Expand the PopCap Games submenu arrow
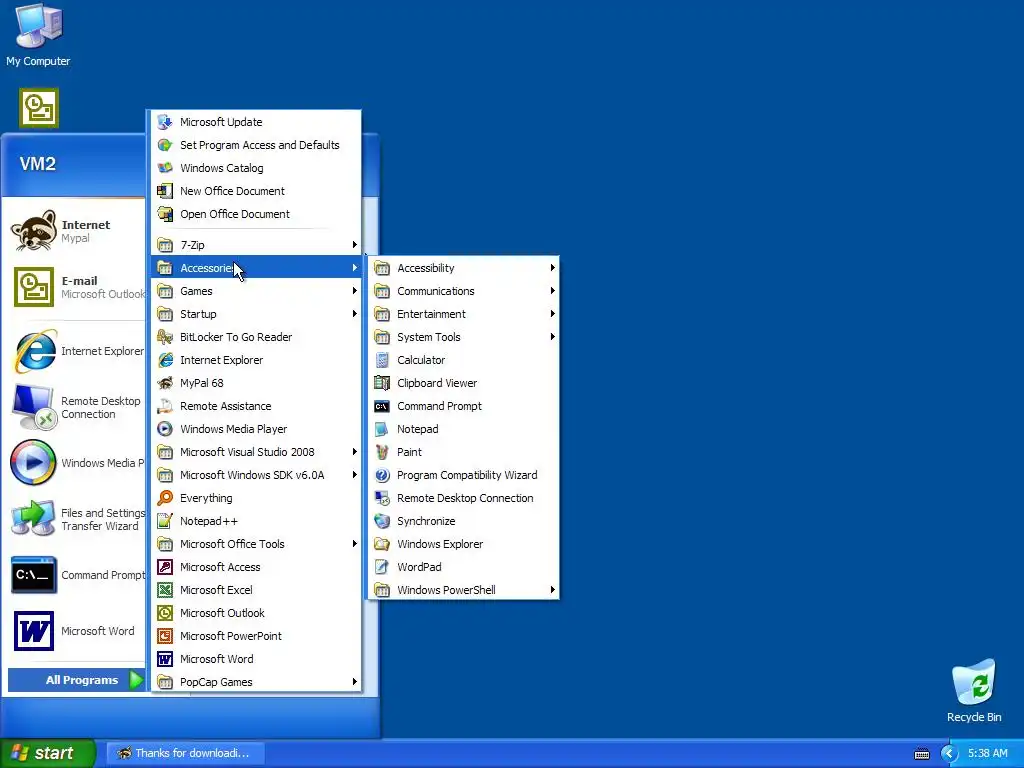Viewport: 1024px width, 768px height. (355, 682)
